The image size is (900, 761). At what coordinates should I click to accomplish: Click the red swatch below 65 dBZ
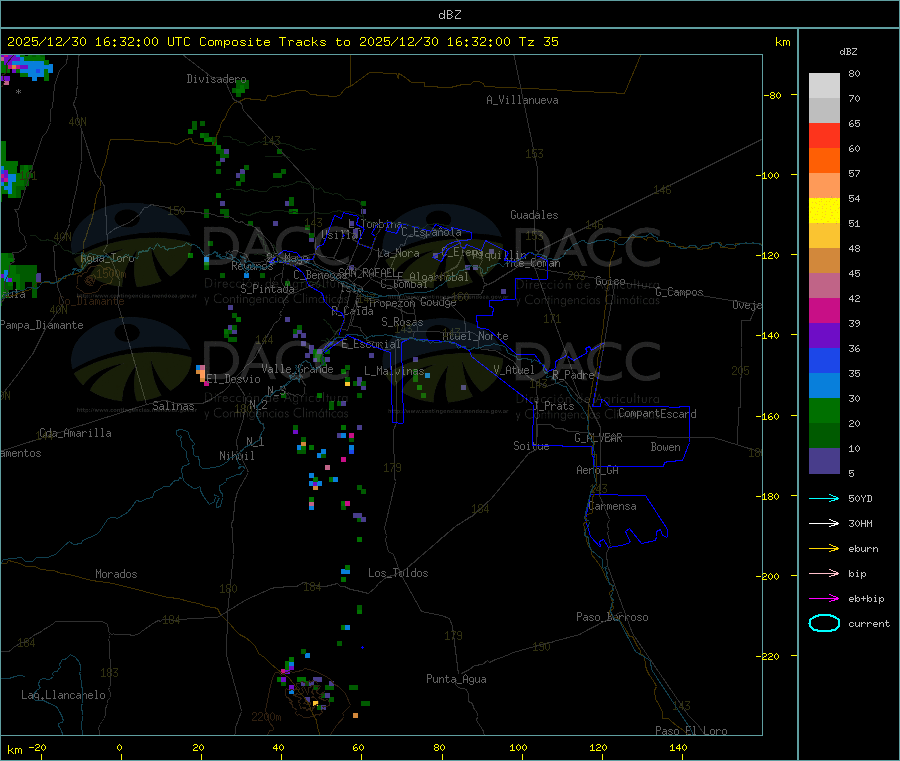click(824, 135)
